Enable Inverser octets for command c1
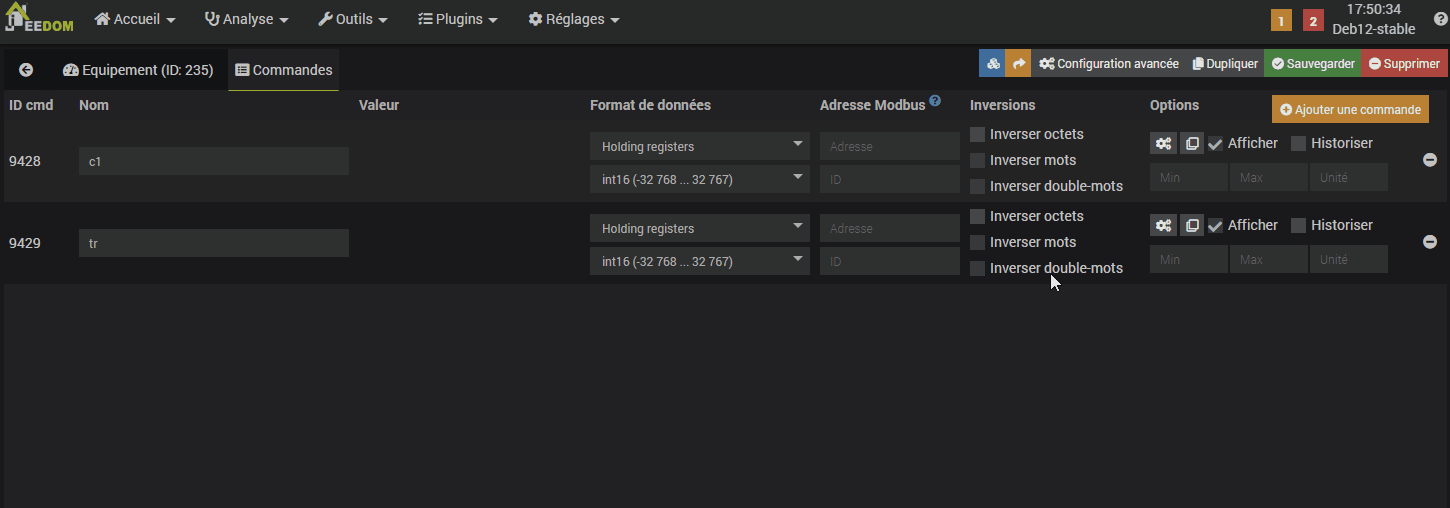Viewport: 1450px width, 508px height. click(978, 134)
